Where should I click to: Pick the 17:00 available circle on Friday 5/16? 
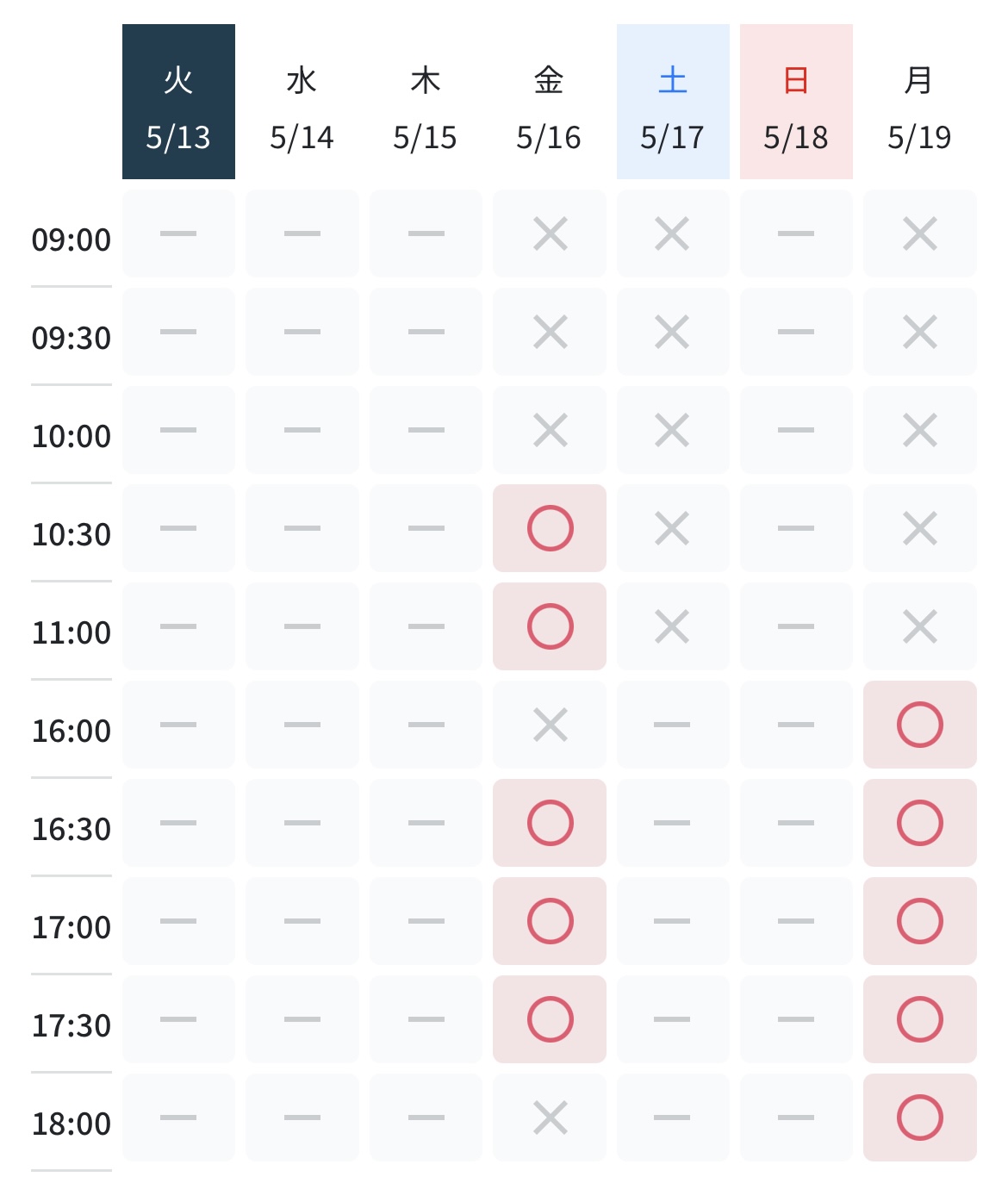tap(550, 921)
